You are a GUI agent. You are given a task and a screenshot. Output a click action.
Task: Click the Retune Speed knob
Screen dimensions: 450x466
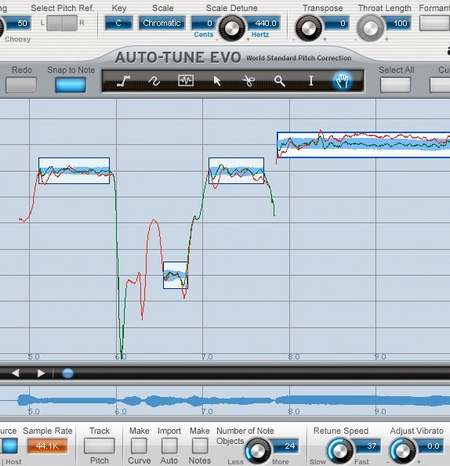340,451
